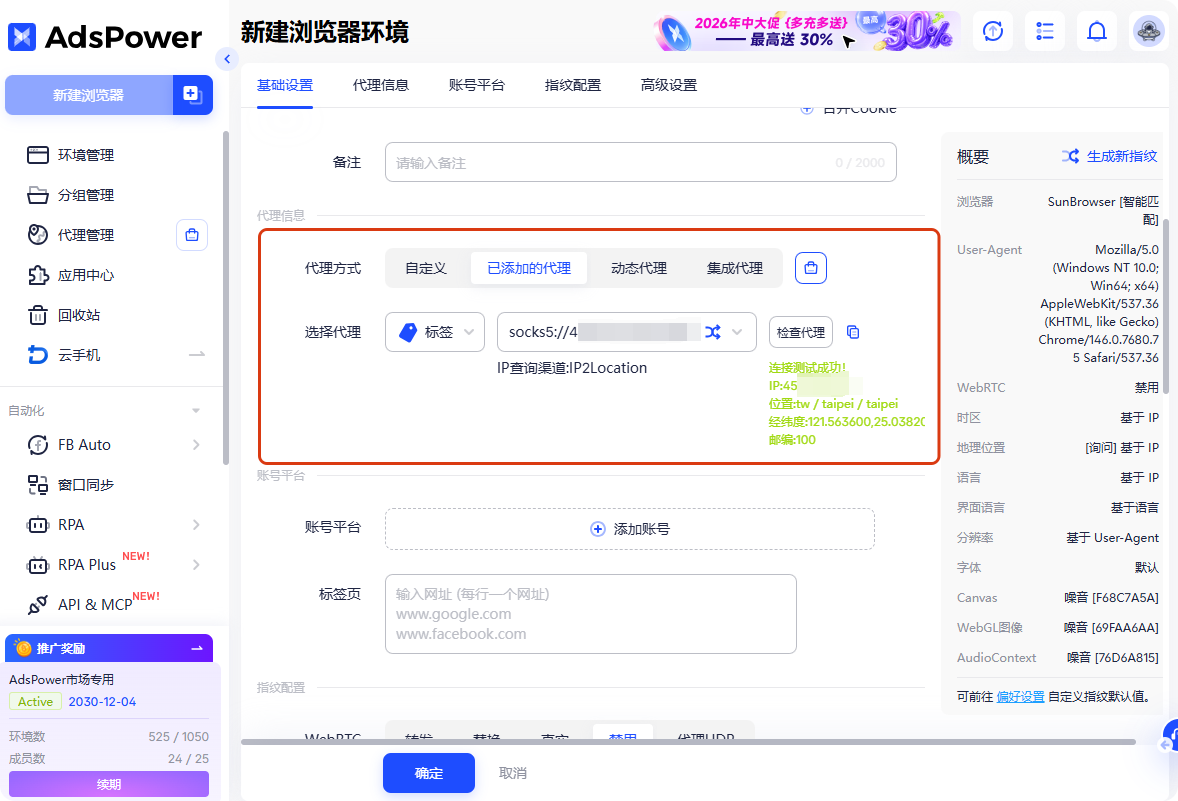Click the 合并Cookie plus icon above 备注
Viewport: 1178px width, 801px height.
point(807,110)
